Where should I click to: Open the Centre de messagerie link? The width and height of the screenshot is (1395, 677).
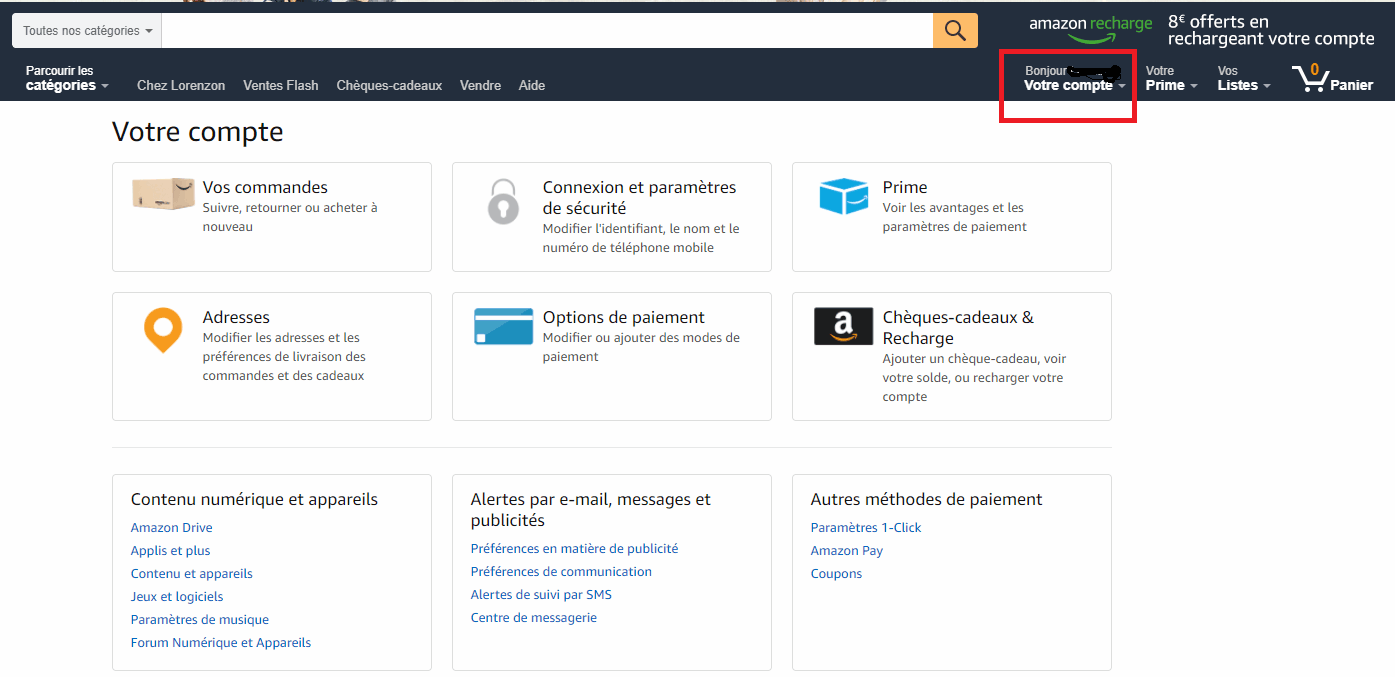[x=534, y=618]
